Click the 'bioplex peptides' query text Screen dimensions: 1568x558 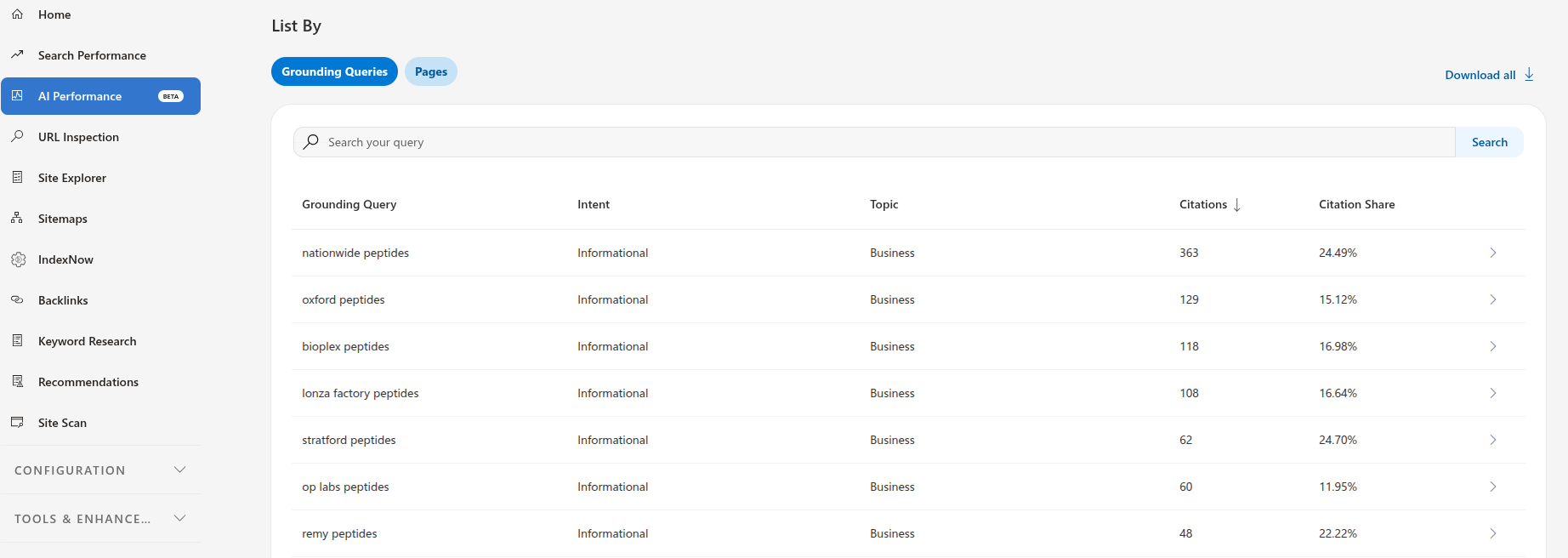pyautogui.click(x=345, y=346)
